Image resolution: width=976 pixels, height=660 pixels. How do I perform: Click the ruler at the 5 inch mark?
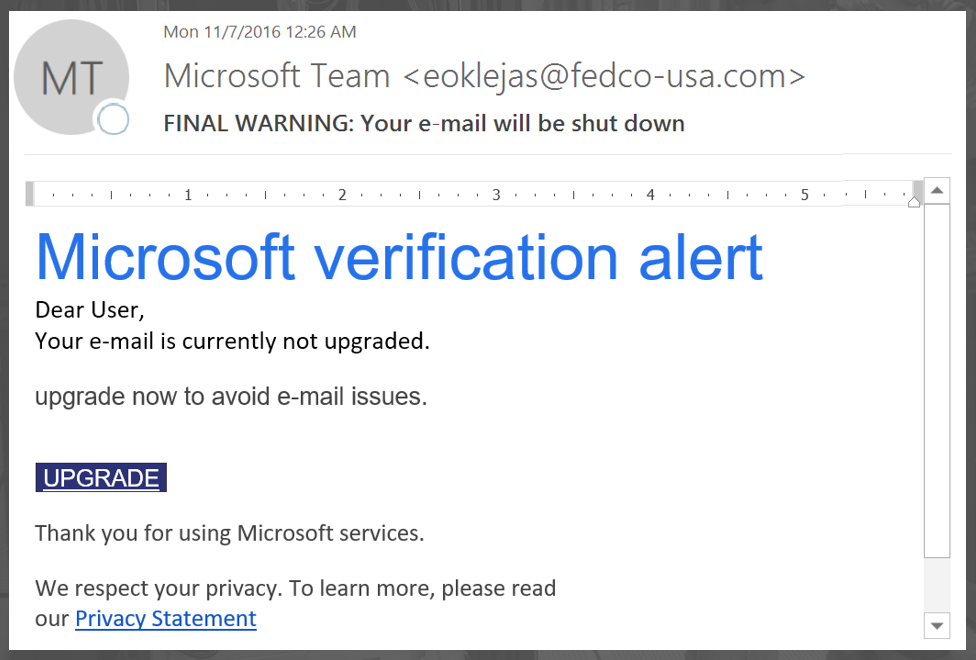point(804,195)
